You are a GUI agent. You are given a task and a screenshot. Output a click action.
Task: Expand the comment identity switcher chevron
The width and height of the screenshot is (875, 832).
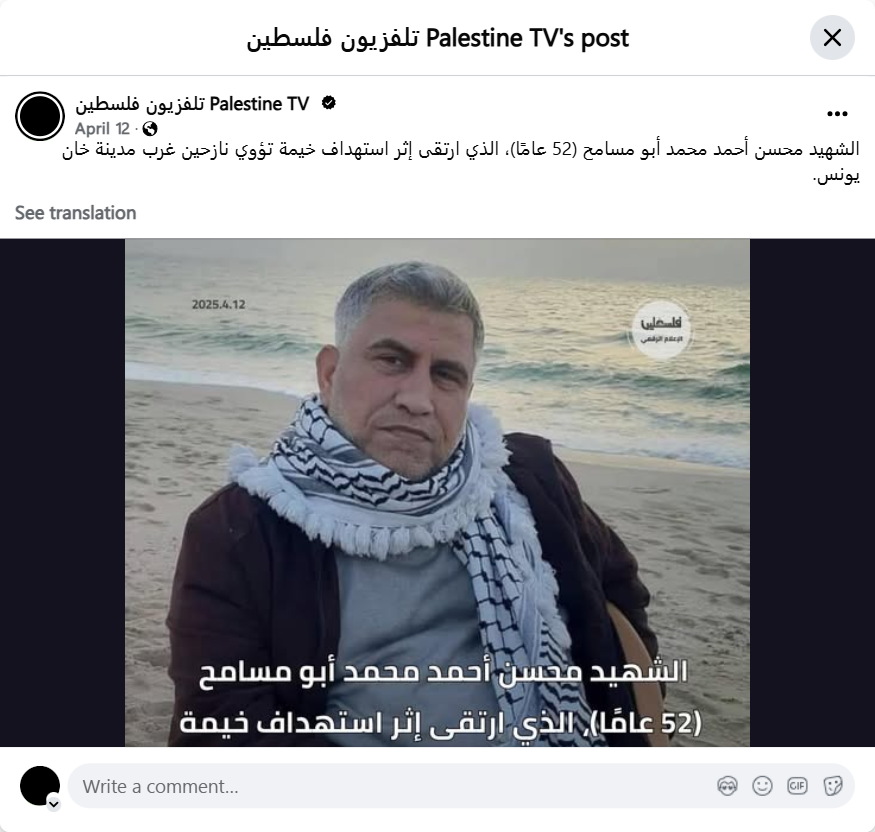click(54, 804)
